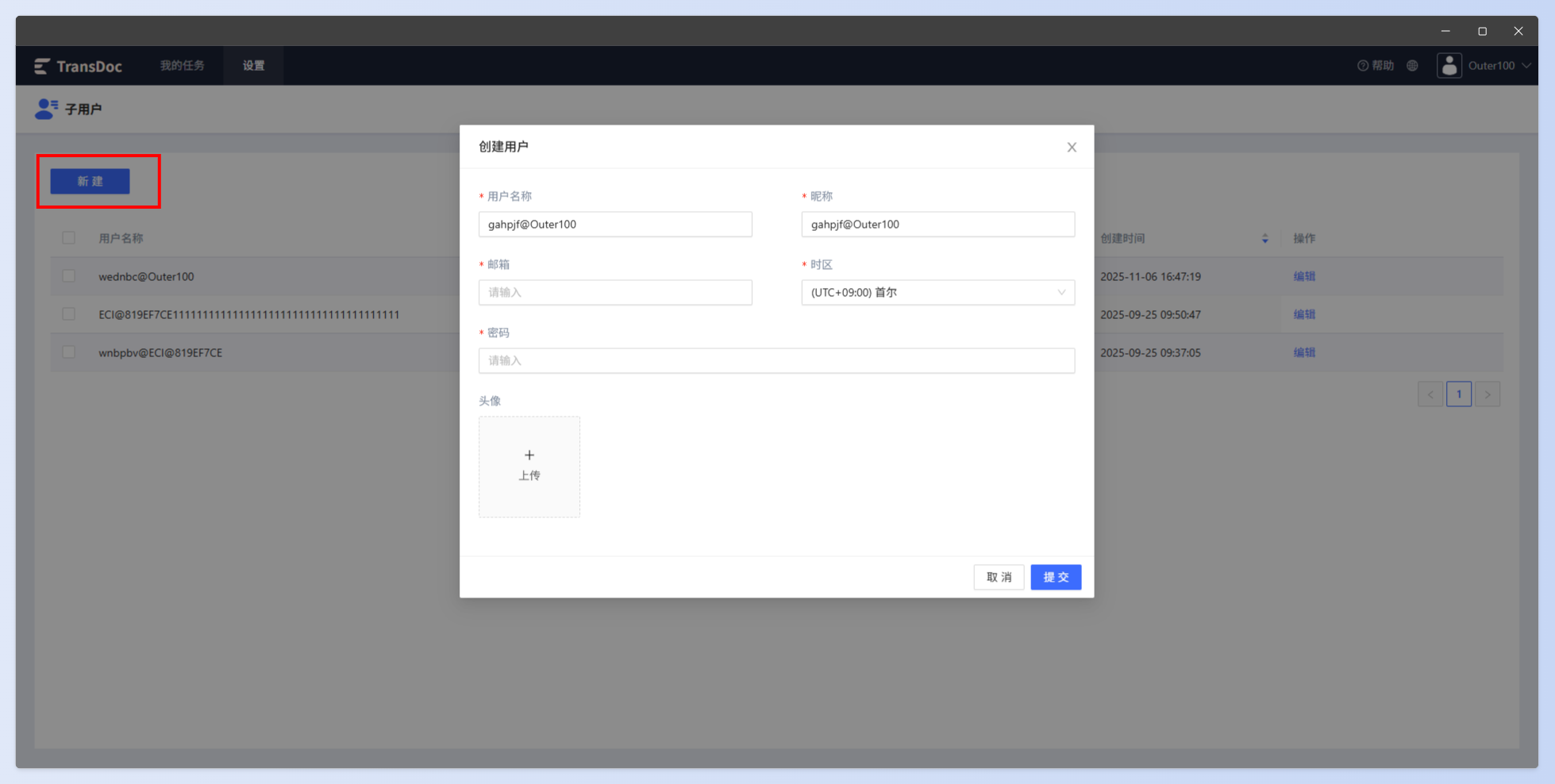Click the 新建 button
The width and height of the screenshot is (1555, 784).
point(90,182)
